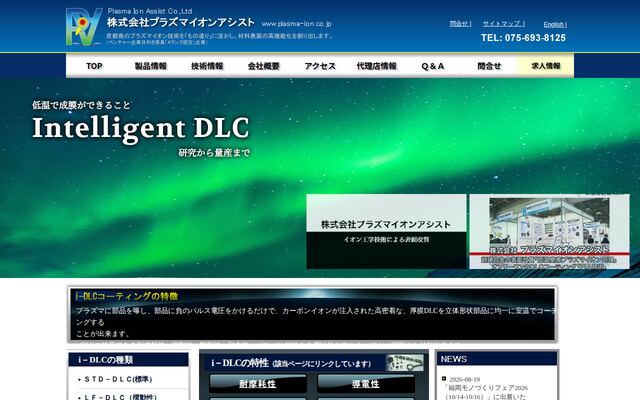Click the square bullet icon before 2026-08-19

point(444,379)
